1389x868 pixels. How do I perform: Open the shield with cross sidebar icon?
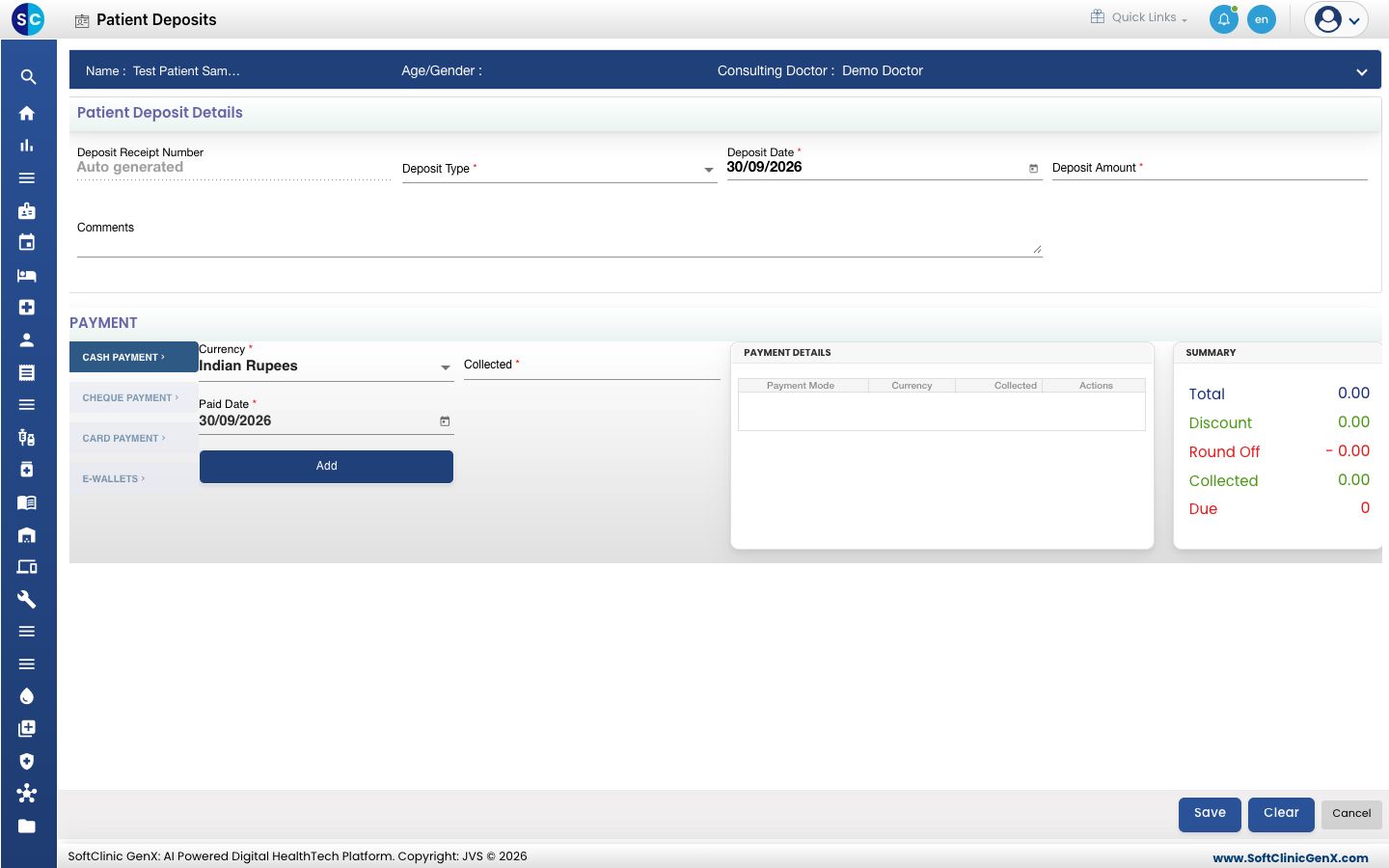[x=27, y=761]
